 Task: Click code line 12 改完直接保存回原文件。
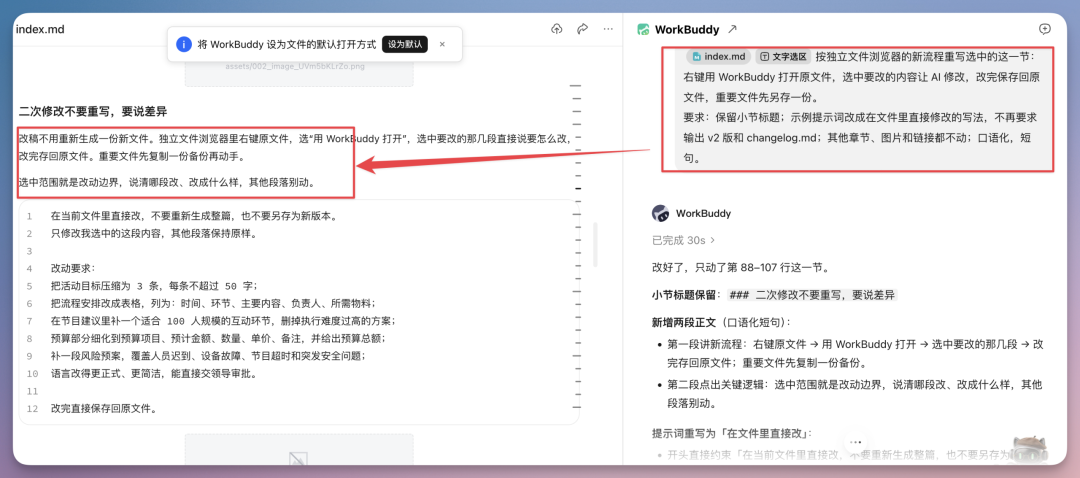105,409
